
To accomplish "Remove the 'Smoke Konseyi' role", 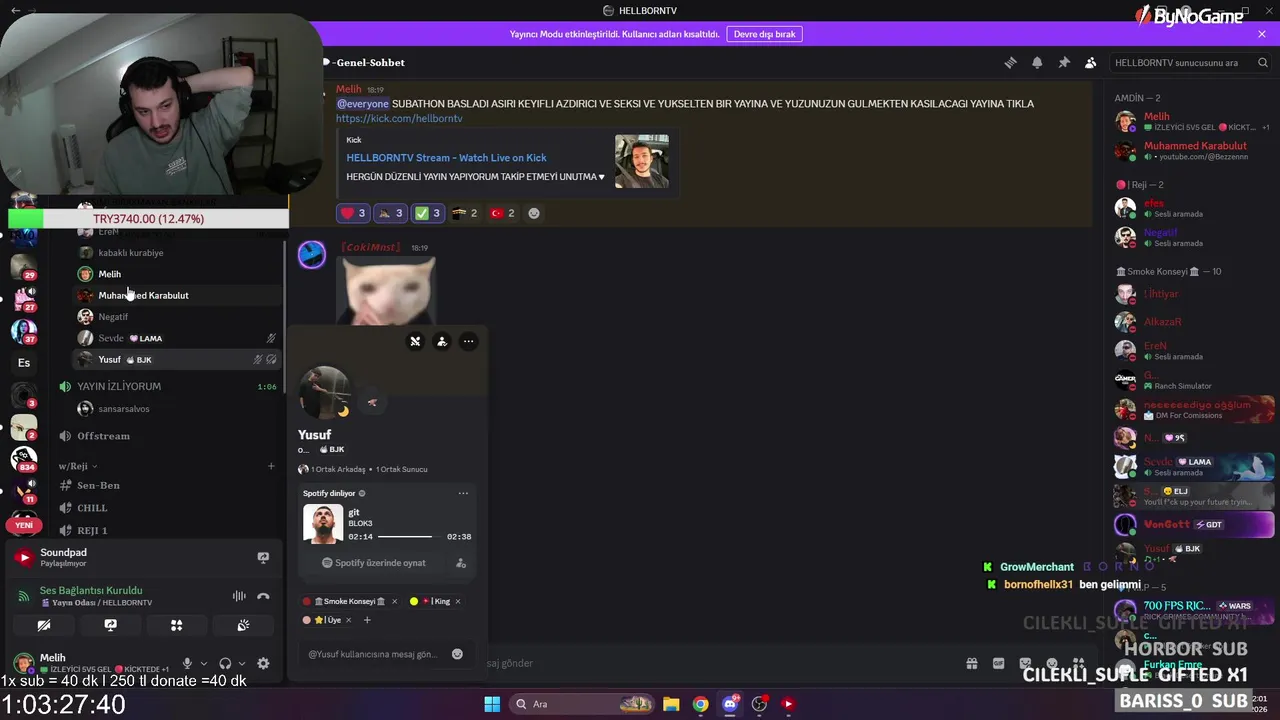I will tap(394, 601).
